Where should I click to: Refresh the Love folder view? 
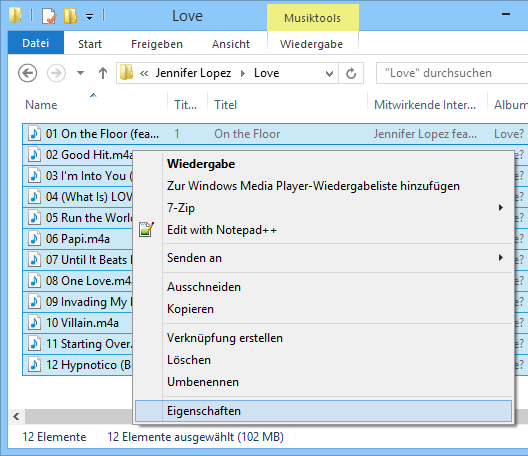pyautogui.click(x=351, y=73)
